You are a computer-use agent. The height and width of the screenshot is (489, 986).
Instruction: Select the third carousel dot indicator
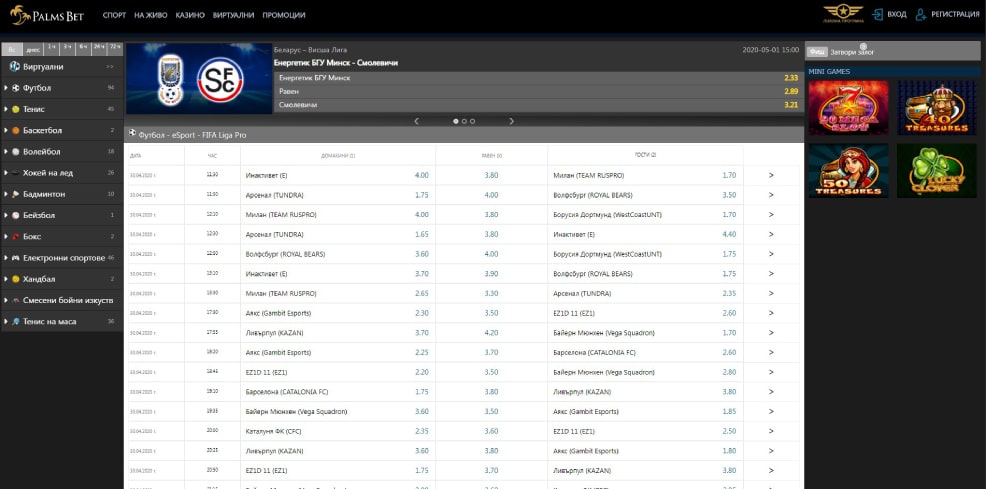pos(472,121)
